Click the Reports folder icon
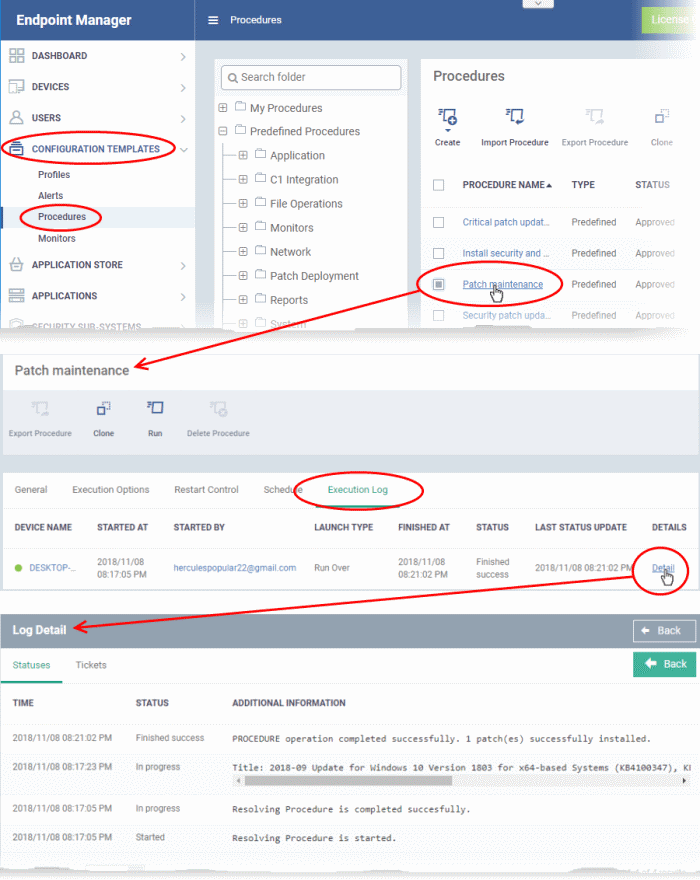Image resolution: width=700 pixels, height=880 pixels. pos(260,299)
